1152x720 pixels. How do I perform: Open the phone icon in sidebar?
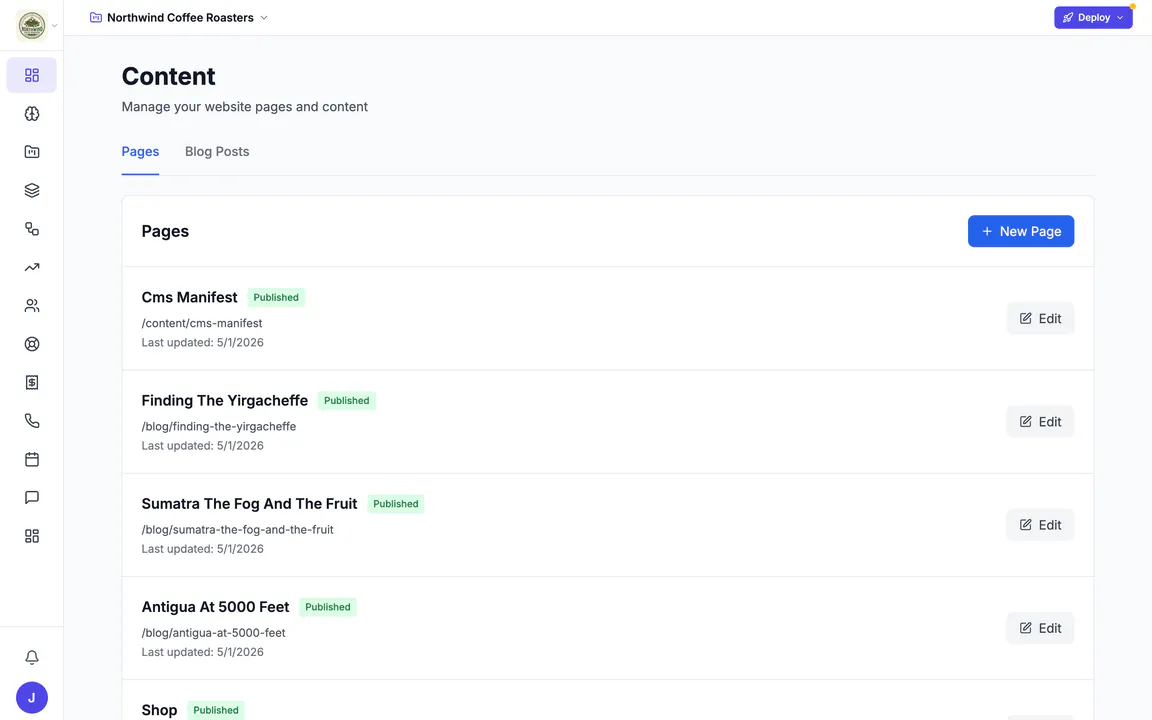pos(32,421)
